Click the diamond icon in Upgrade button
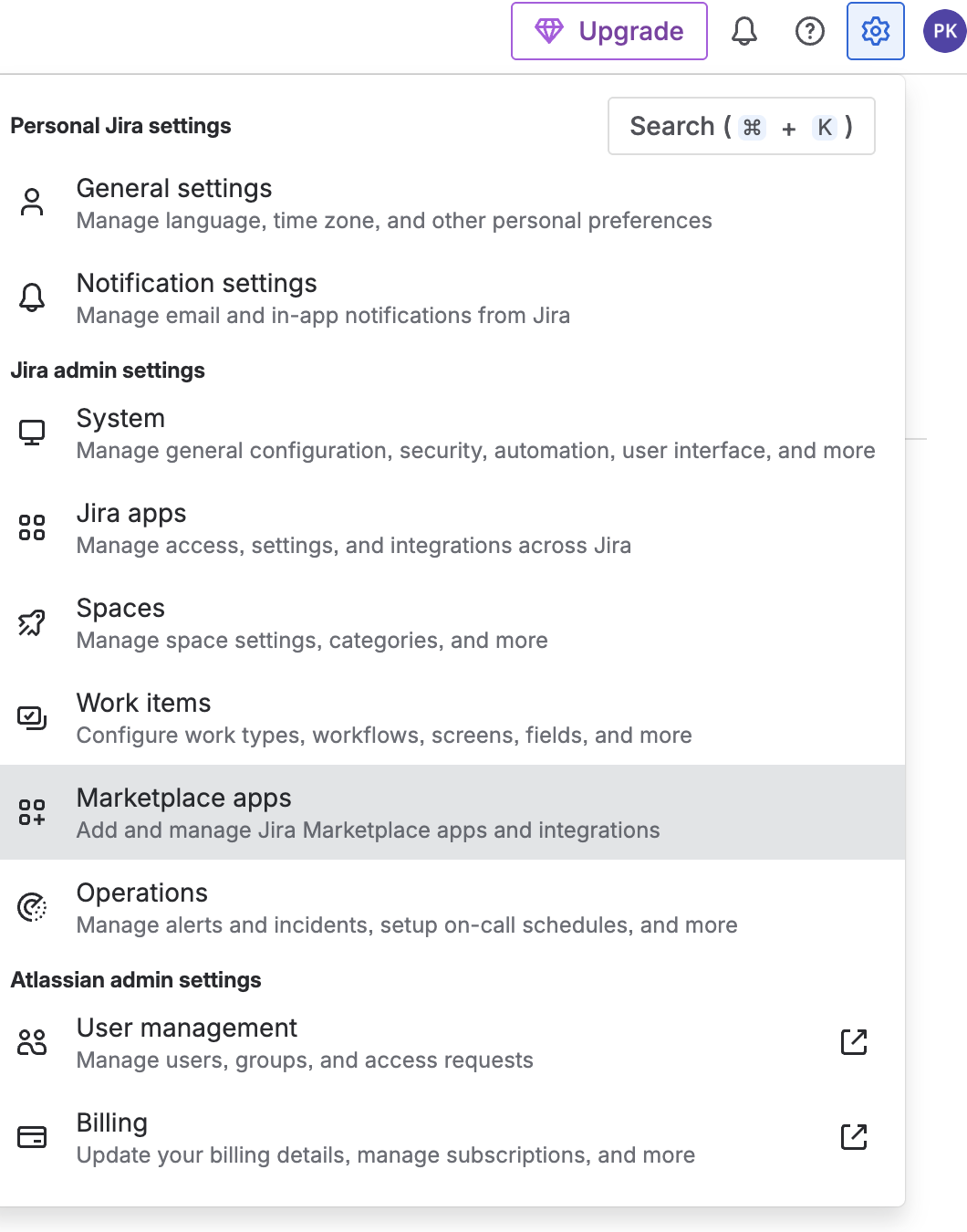The height and width of the screenshot is (1232, 967). [x=549, y=31]
